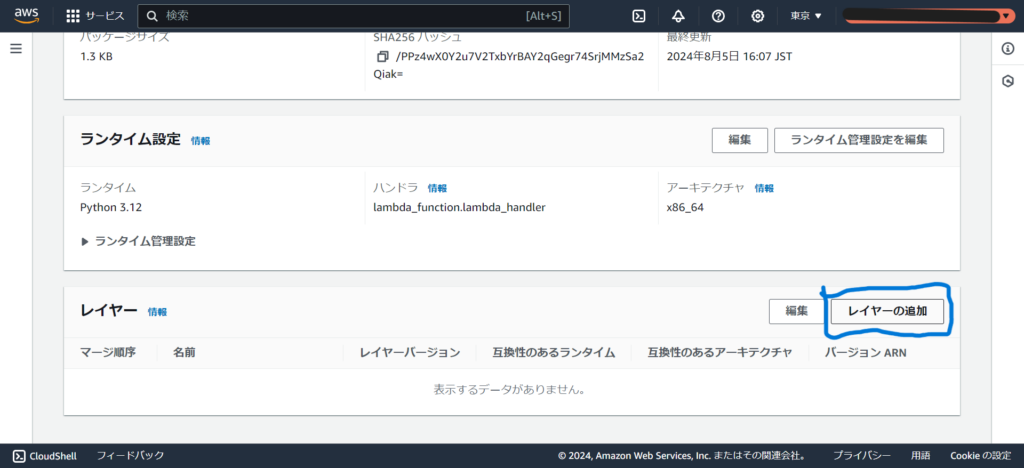
Task: Open the hamburger side navigation menu
Action: click(16, 48)
